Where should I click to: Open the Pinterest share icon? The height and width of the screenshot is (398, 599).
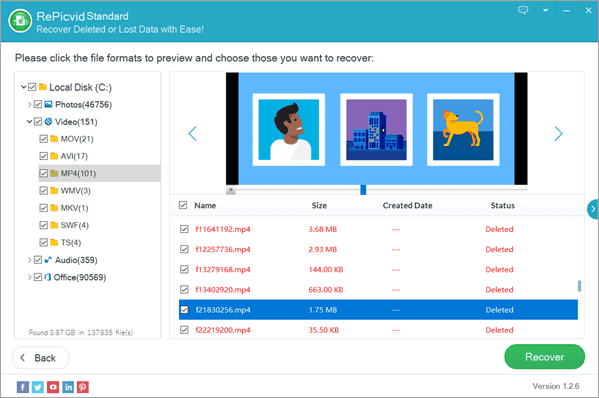[x=83, y=387]
